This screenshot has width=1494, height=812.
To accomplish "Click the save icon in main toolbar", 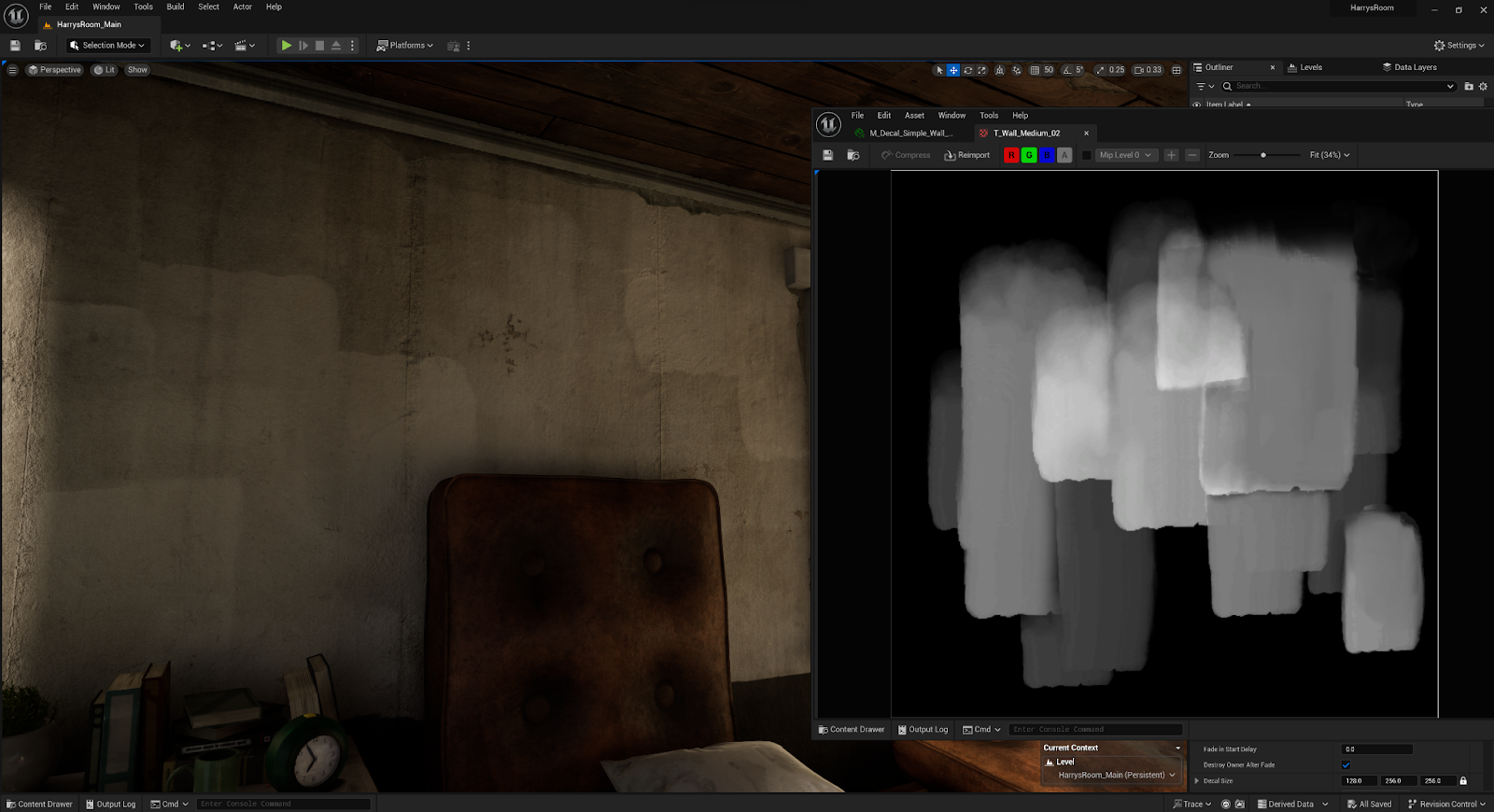I will click(15, 45).
